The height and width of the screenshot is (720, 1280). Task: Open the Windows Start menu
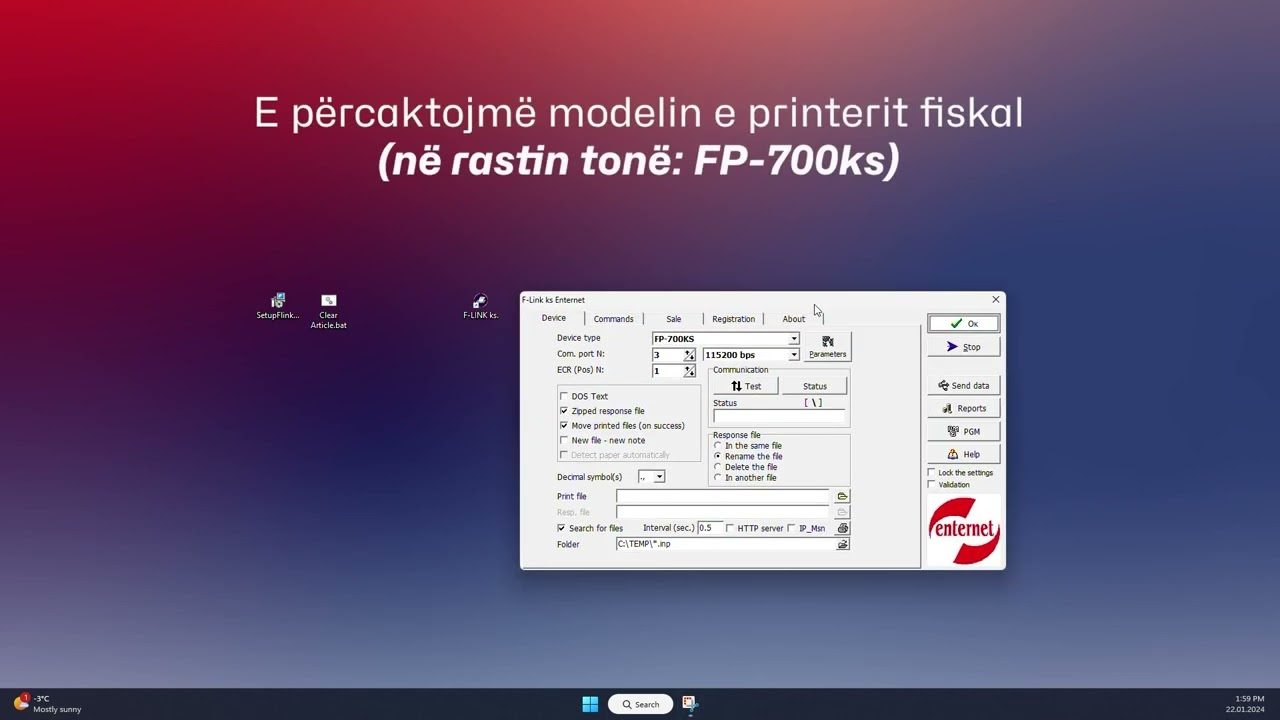pyautogui.click(x=590, y=704)
